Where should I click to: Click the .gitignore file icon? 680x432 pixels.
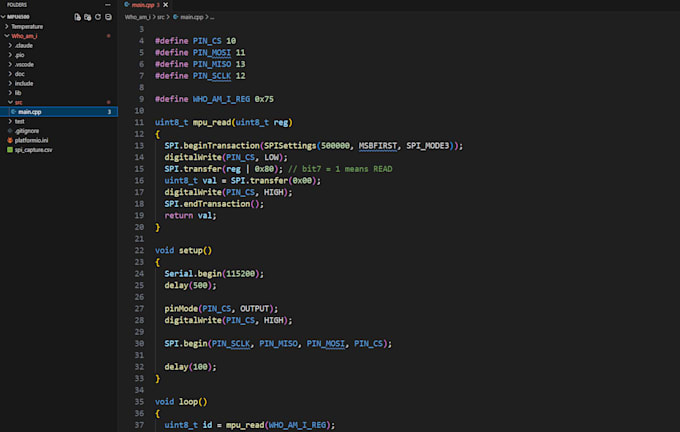point(10,131)
